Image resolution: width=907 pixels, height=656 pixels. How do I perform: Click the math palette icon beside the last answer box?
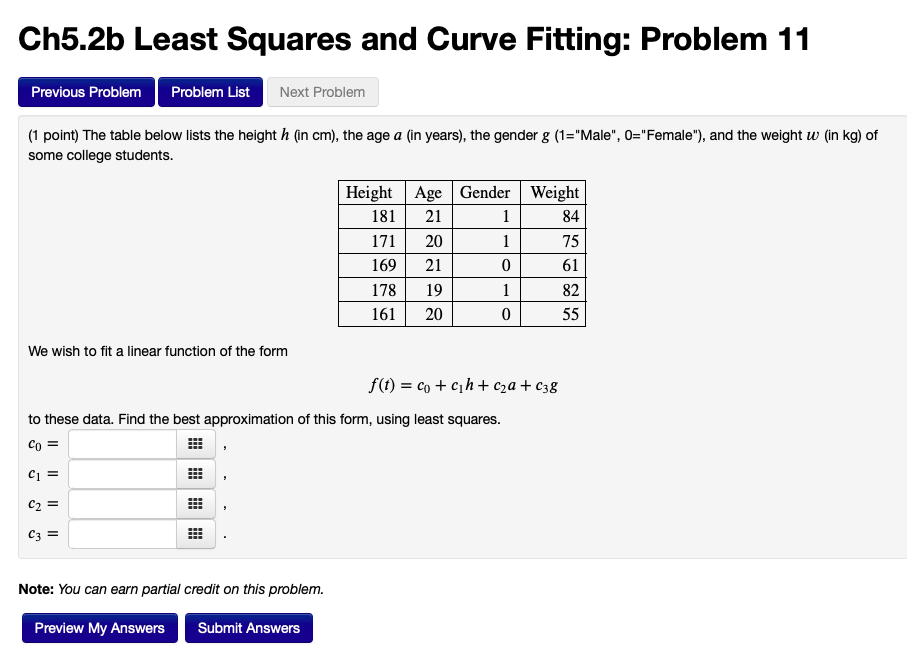click(x=196, y=533)
